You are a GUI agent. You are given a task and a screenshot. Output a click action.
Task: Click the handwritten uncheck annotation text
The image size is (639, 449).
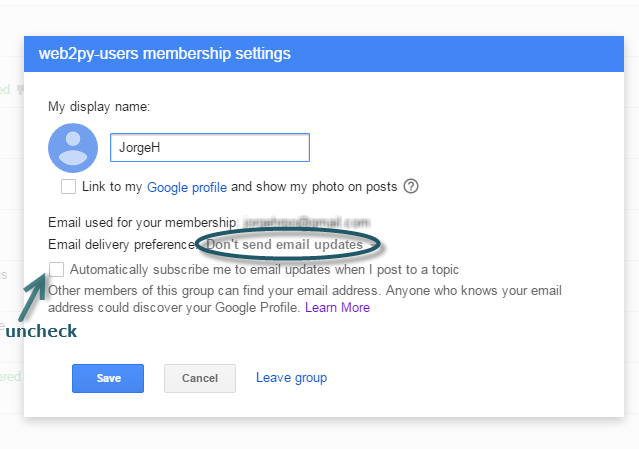click(40, 330)
